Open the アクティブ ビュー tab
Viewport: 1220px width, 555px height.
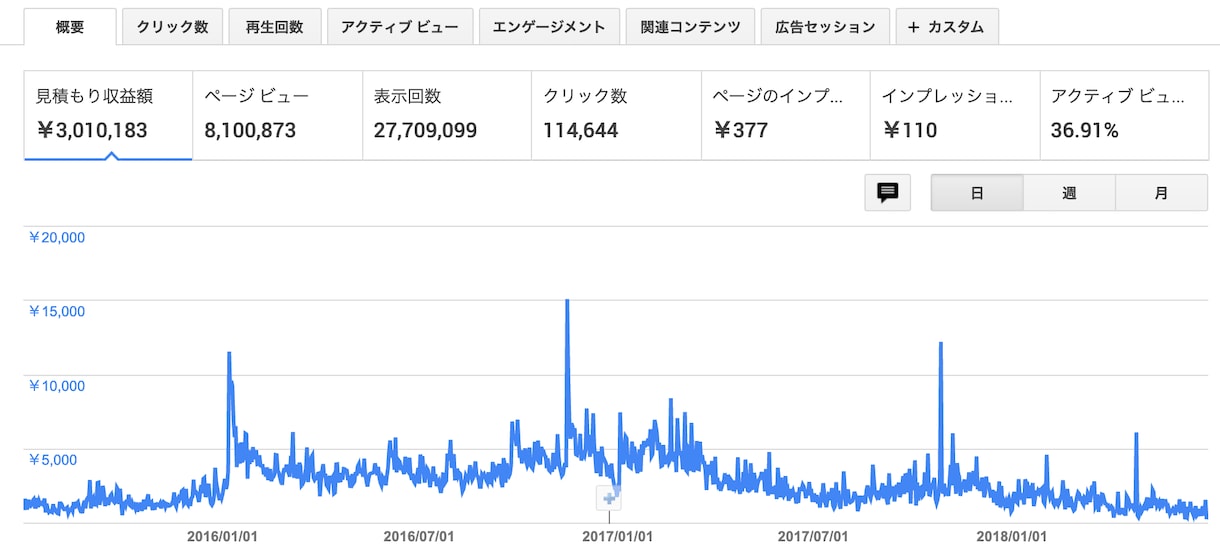tap(400, 27)
